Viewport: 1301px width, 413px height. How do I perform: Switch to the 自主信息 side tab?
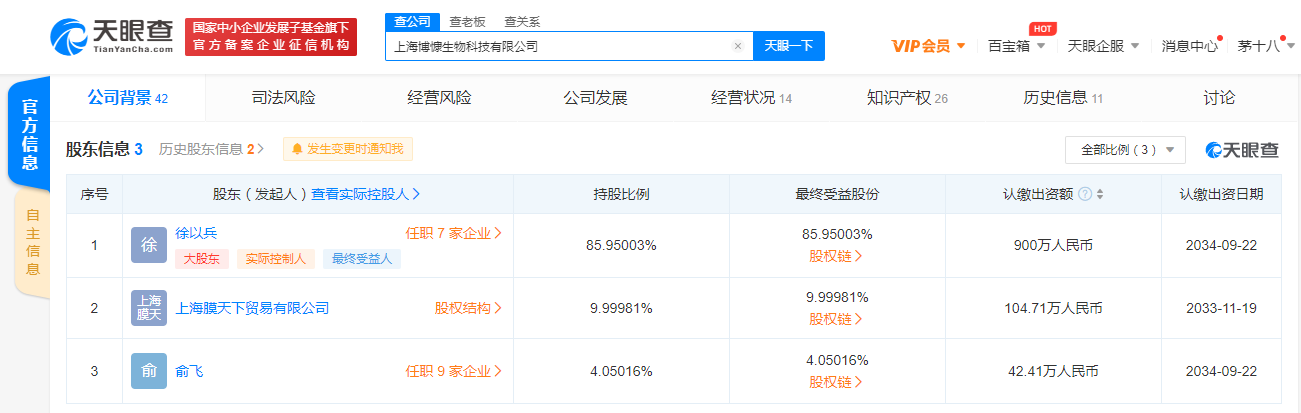(x=32, y=242)
